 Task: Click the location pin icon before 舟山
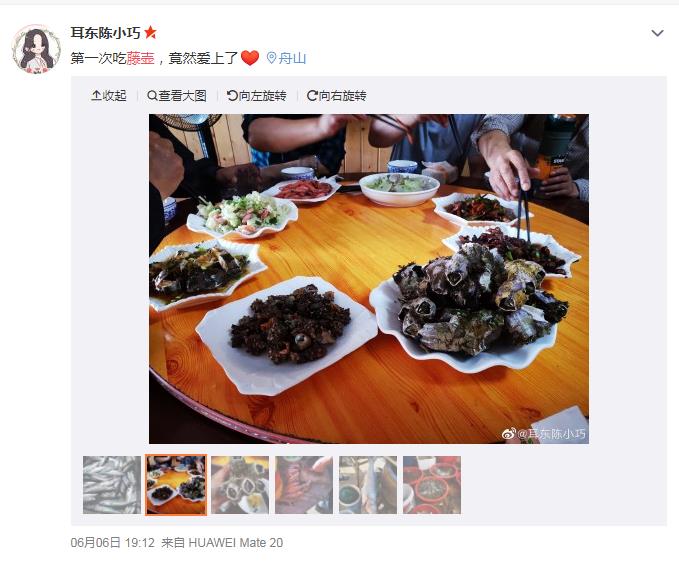(271, 58)
